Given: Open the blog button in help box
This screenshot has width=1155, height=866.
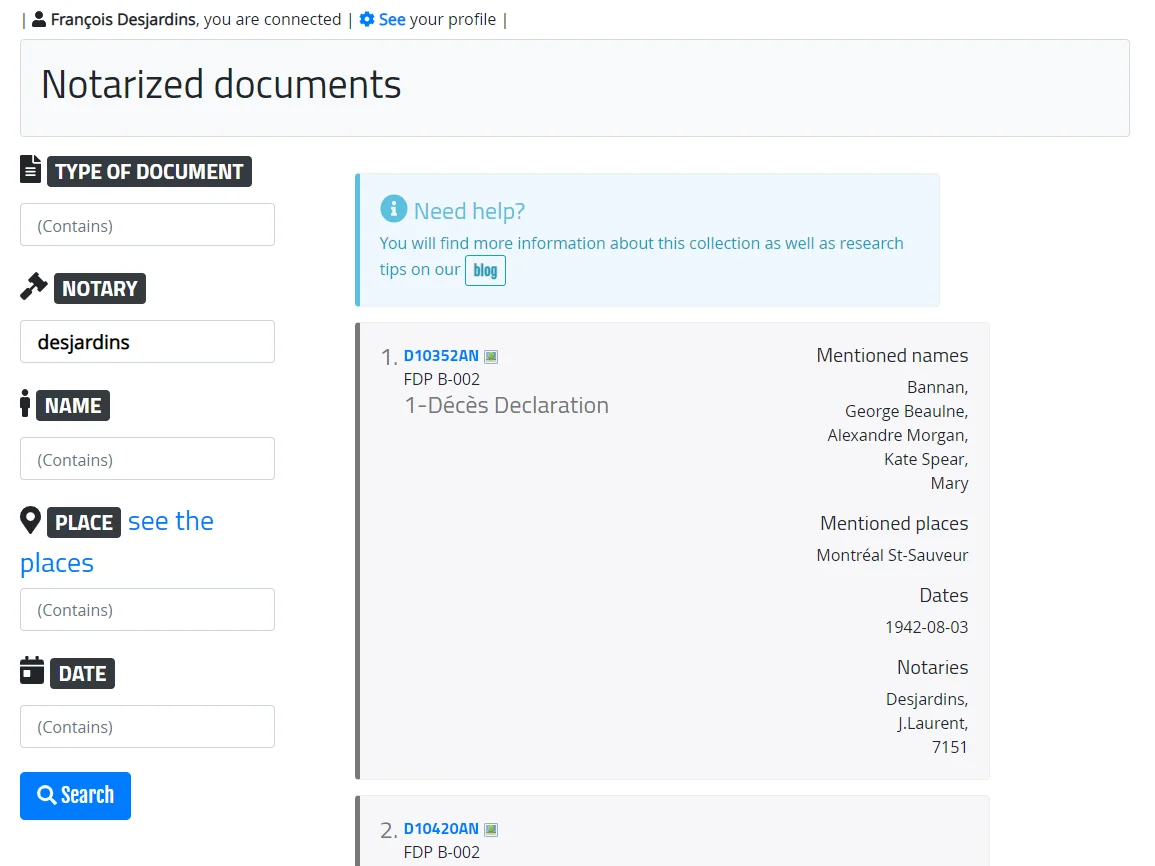Looking at the screenshot, I should (485, 270).
